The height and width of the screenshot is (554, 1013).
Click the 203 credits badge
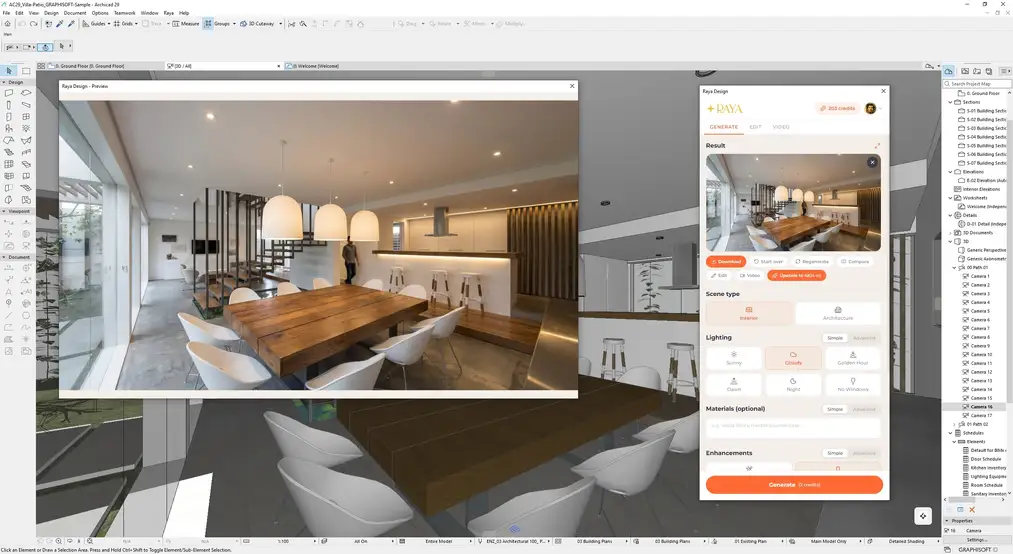coord(837,108)
